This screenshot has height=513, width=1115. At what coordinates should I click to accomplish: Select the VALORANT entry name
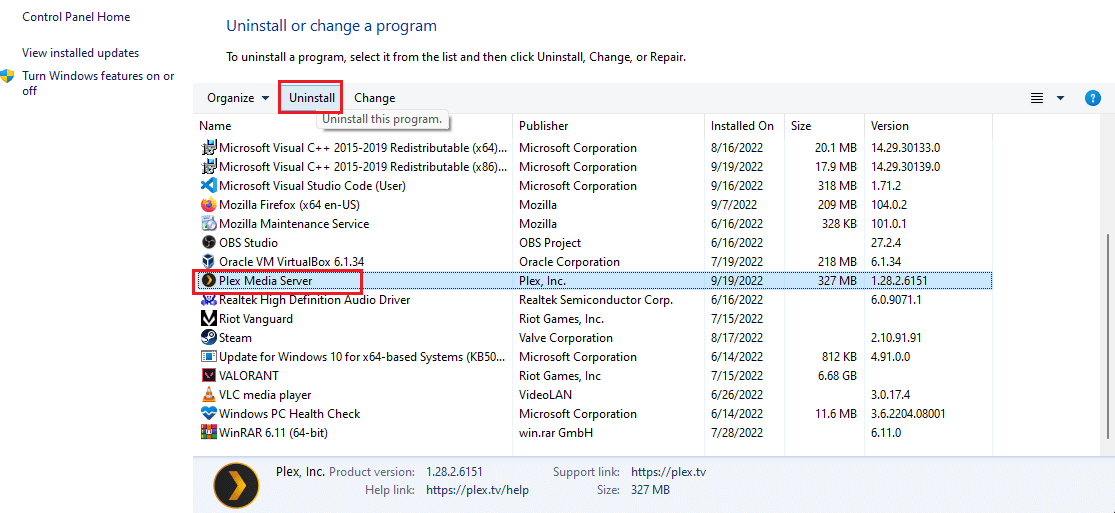[x=249, y=376]
